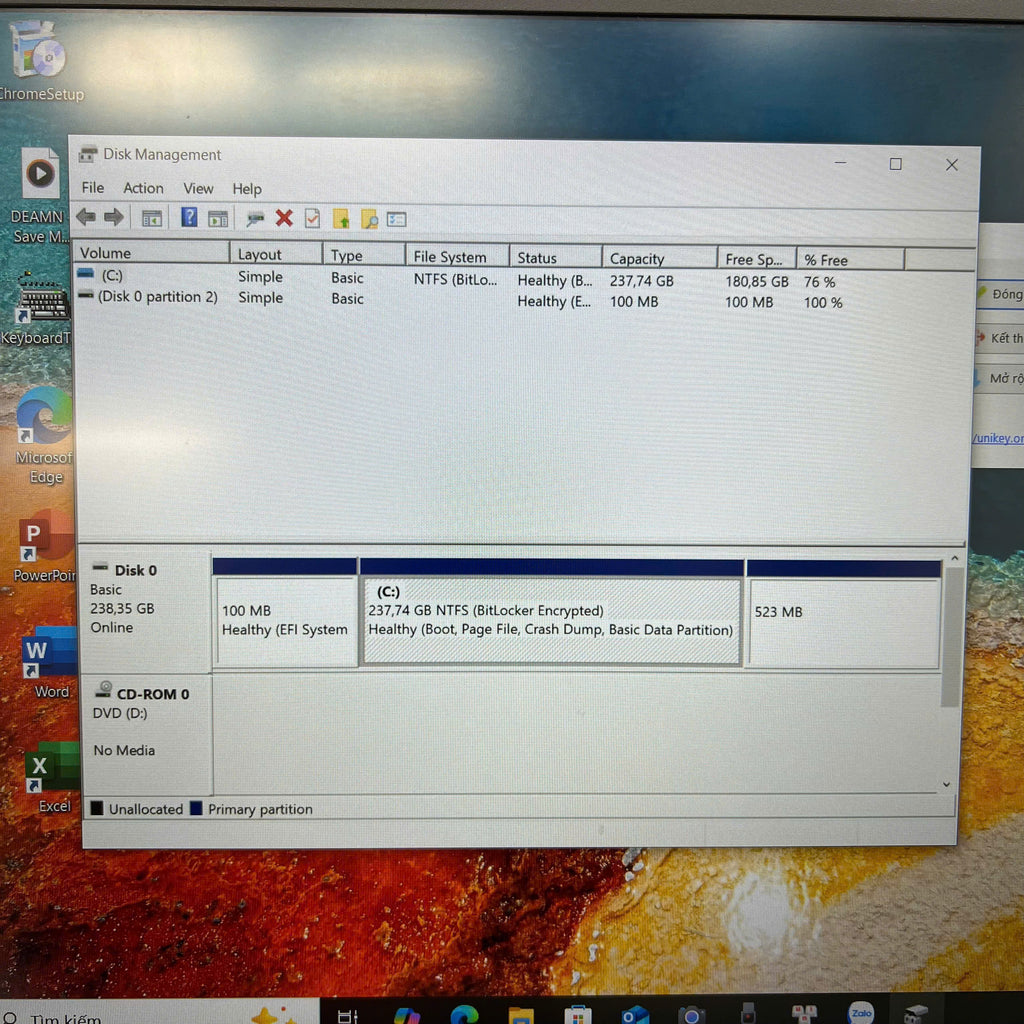Click the Forward arrow toolbar icon
This screenshot has width=1024, height=1024.
coord(114,218)
